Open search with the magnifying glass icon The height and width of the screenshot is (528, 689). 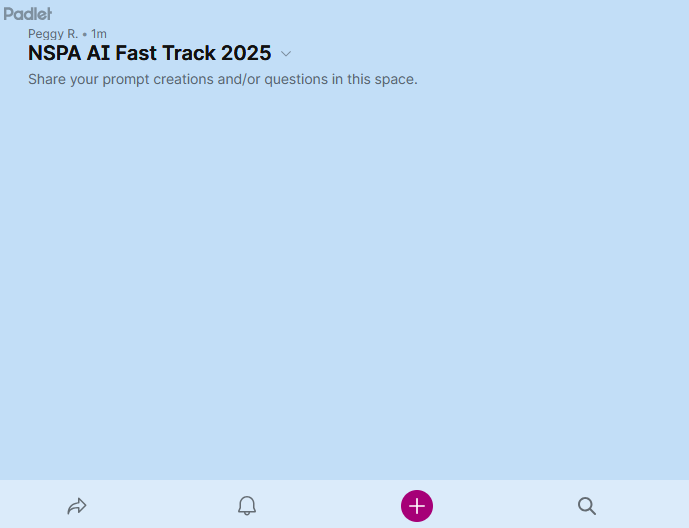coord(587,506)
